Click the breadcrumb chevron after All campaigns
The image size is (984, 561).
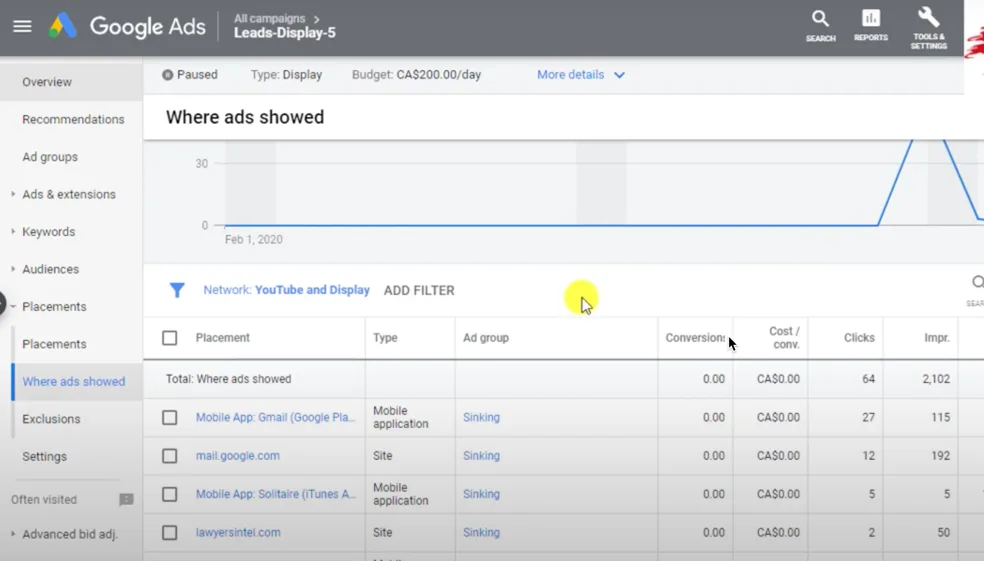[316, 19]
